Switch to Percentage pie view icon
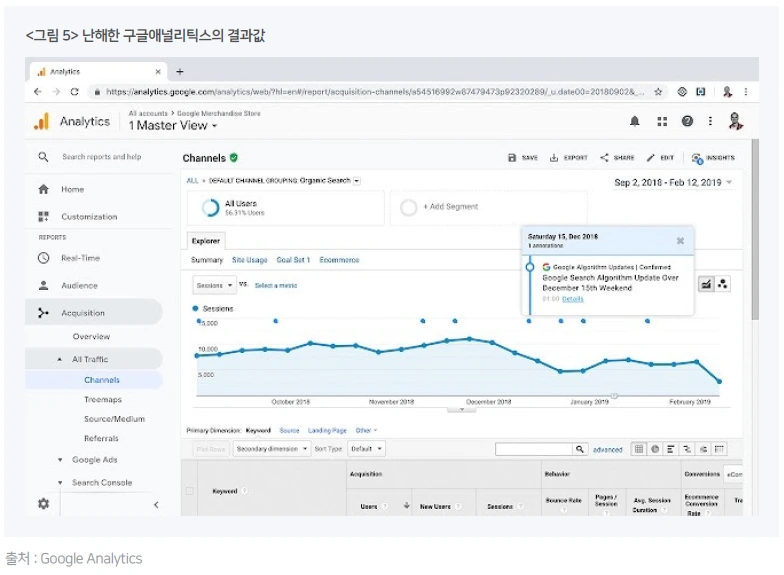The image size is (784, 575). [x=654, y=449]
